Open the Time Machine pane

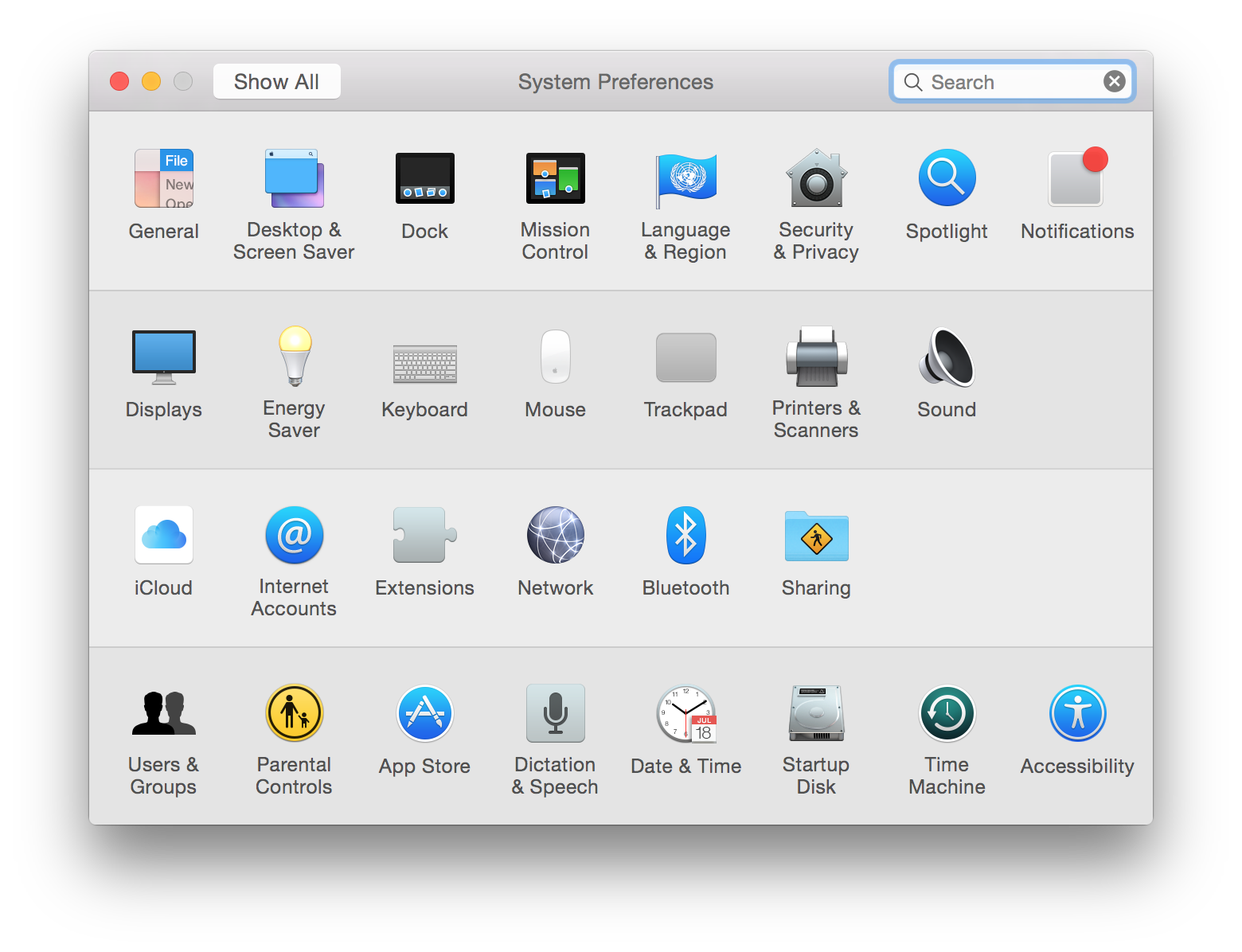pyautogui.click(x=947, y=713)
